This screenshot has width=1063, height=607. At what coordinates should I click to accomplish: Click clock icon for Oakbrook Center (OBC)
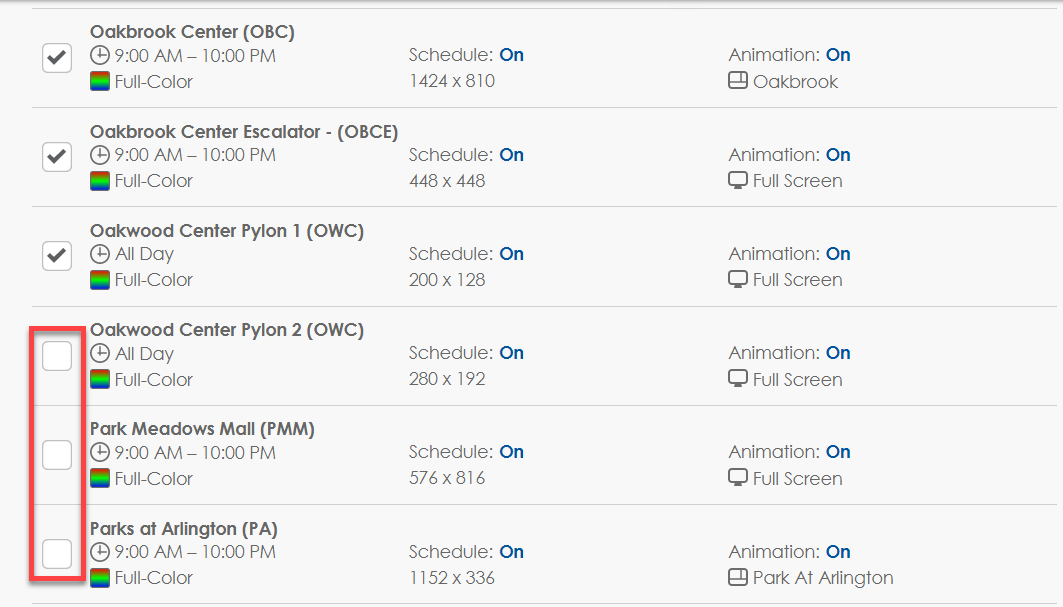tap(100, 56)
